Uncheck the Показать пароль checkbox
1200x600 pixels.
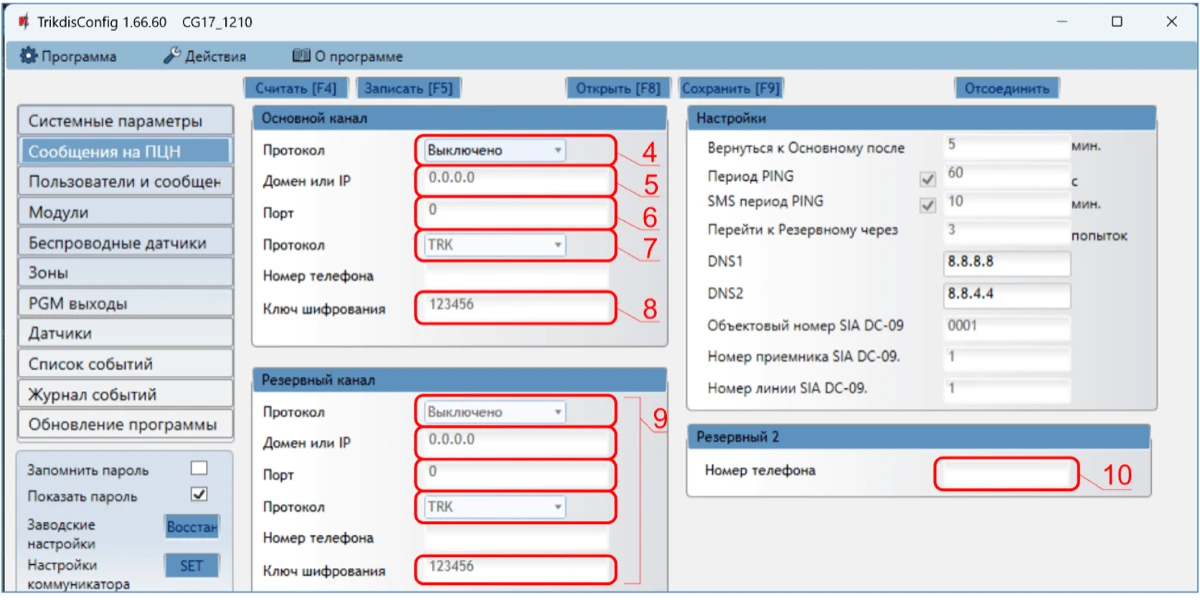click(x=199, y=495)
